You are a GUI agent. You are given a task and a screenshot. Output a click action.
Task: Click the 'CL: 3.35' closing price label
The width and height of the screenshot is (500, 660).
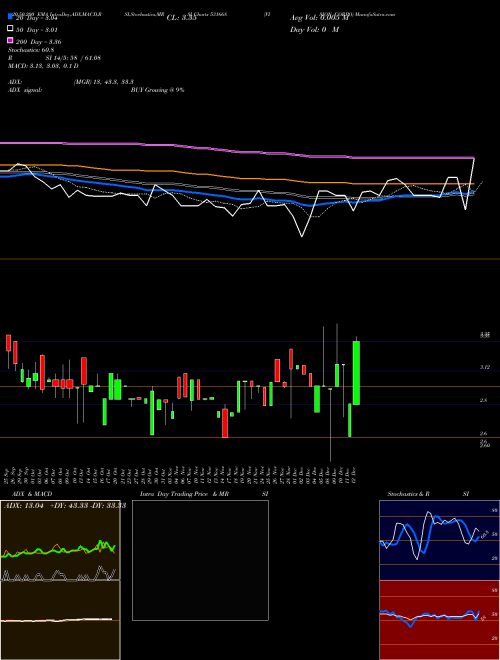click(181, 18)
